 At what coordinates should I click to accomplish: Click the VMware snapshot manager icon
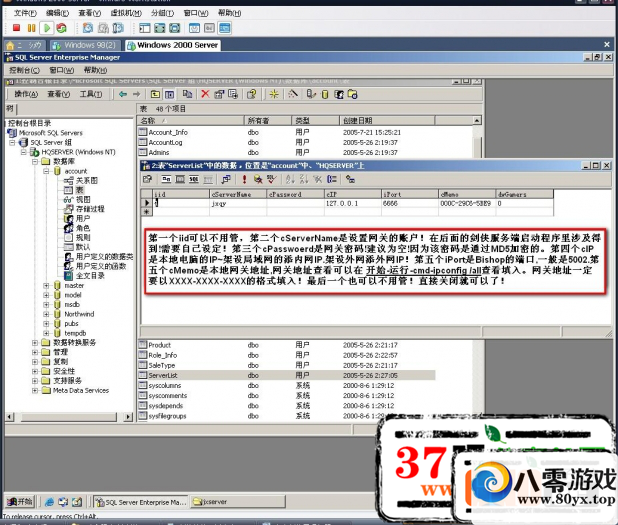pos(118,28)
